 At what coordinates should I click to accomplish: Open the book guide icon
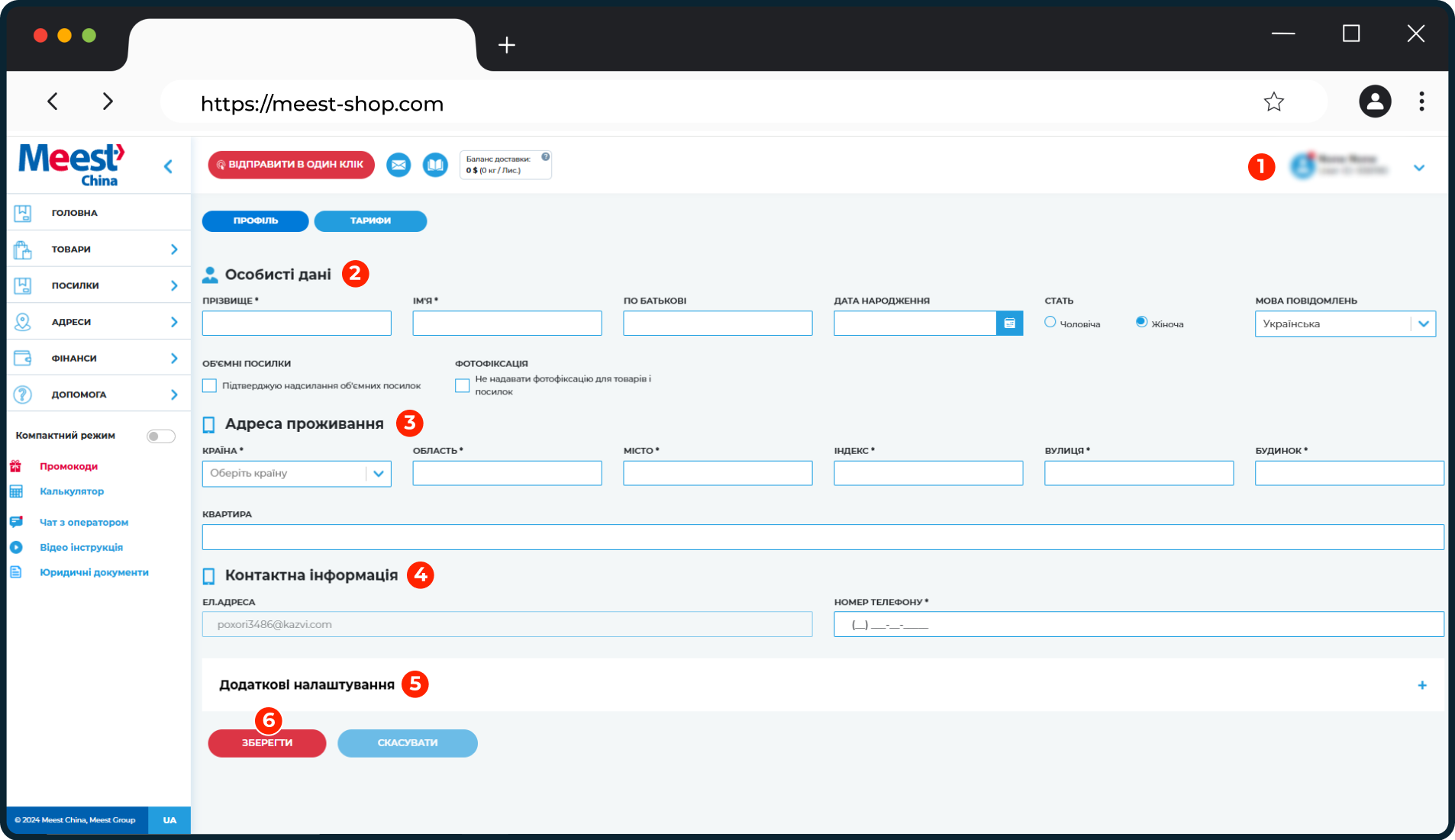pyautogui.click(x=435, y=165)
